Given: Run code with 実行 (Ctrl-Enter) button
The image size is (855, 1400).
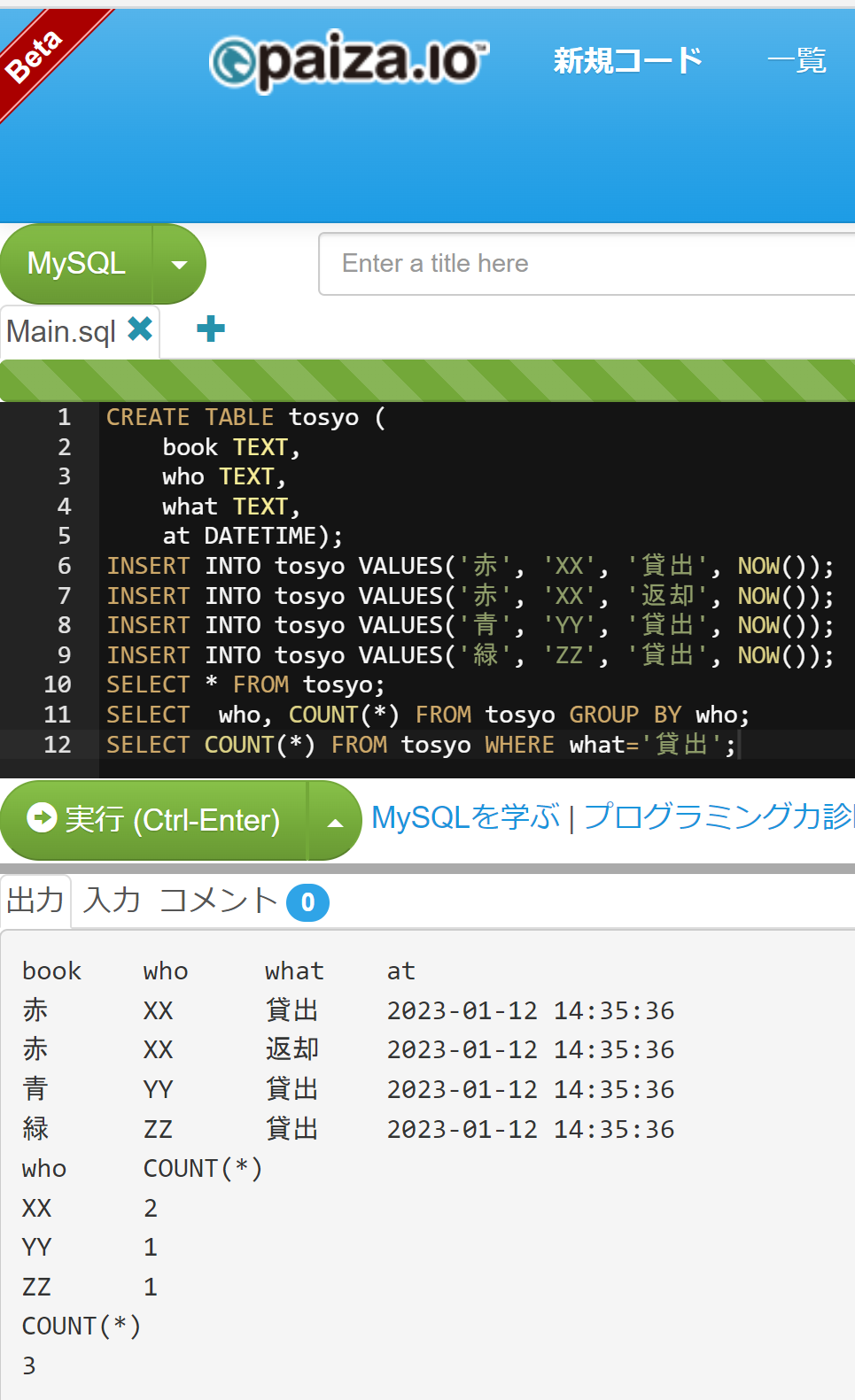Looking at the screenshot, I should (154, 821).
